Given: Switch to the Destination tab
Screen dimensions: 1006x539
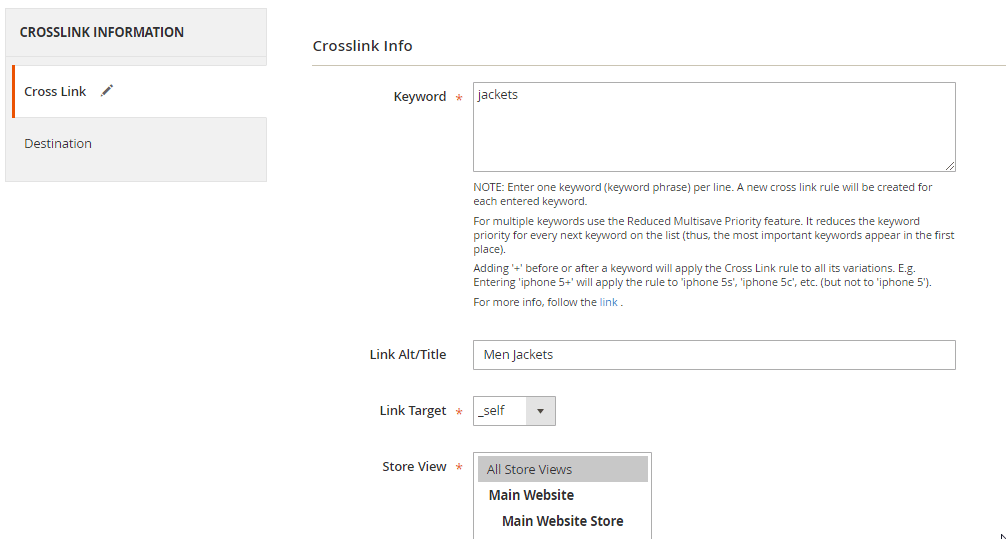Looking at the screenshot, I should 58,144.
